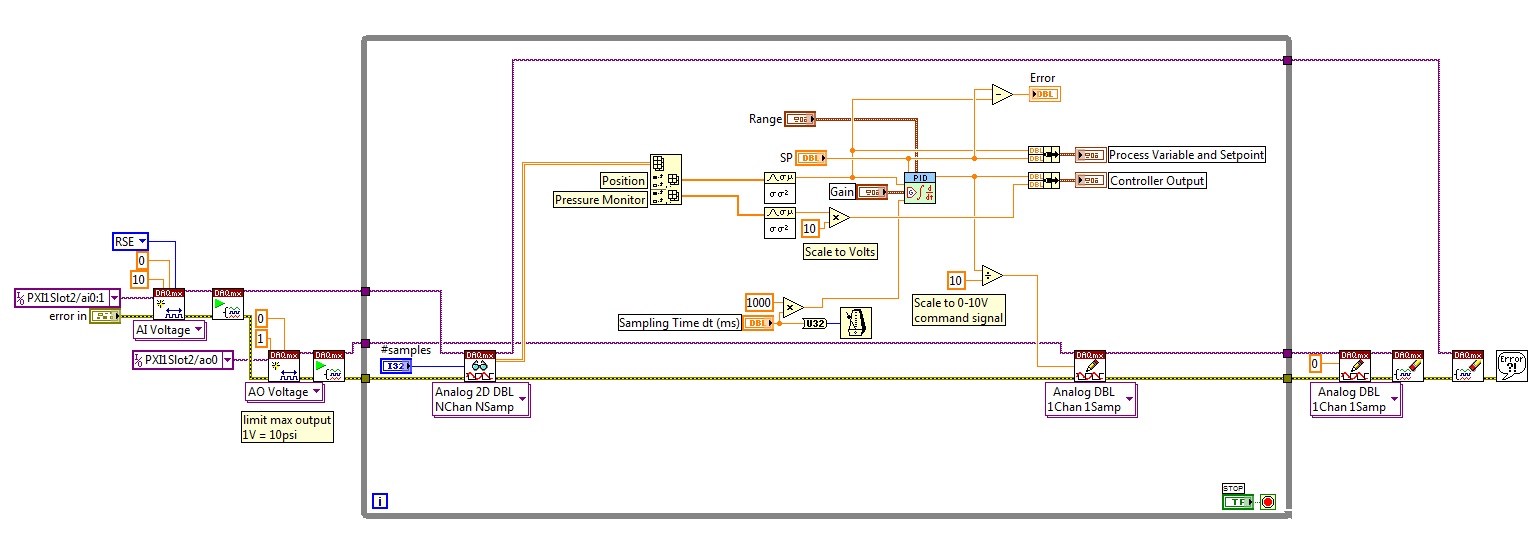The height and width of the screenshot is (558, 1537).
Task: Click the Bundle node feeding Process Variable and Setpoint
Action: (1043, 154)
